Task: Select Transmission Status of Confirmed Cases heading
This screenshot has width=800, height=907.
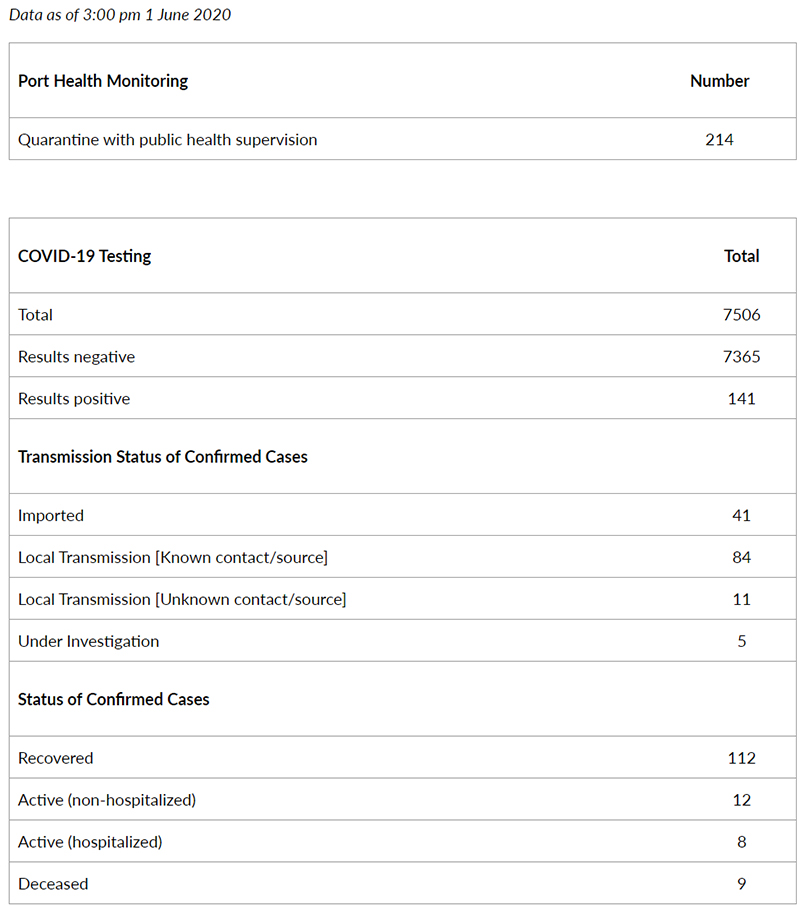Action: click(163, 457)
